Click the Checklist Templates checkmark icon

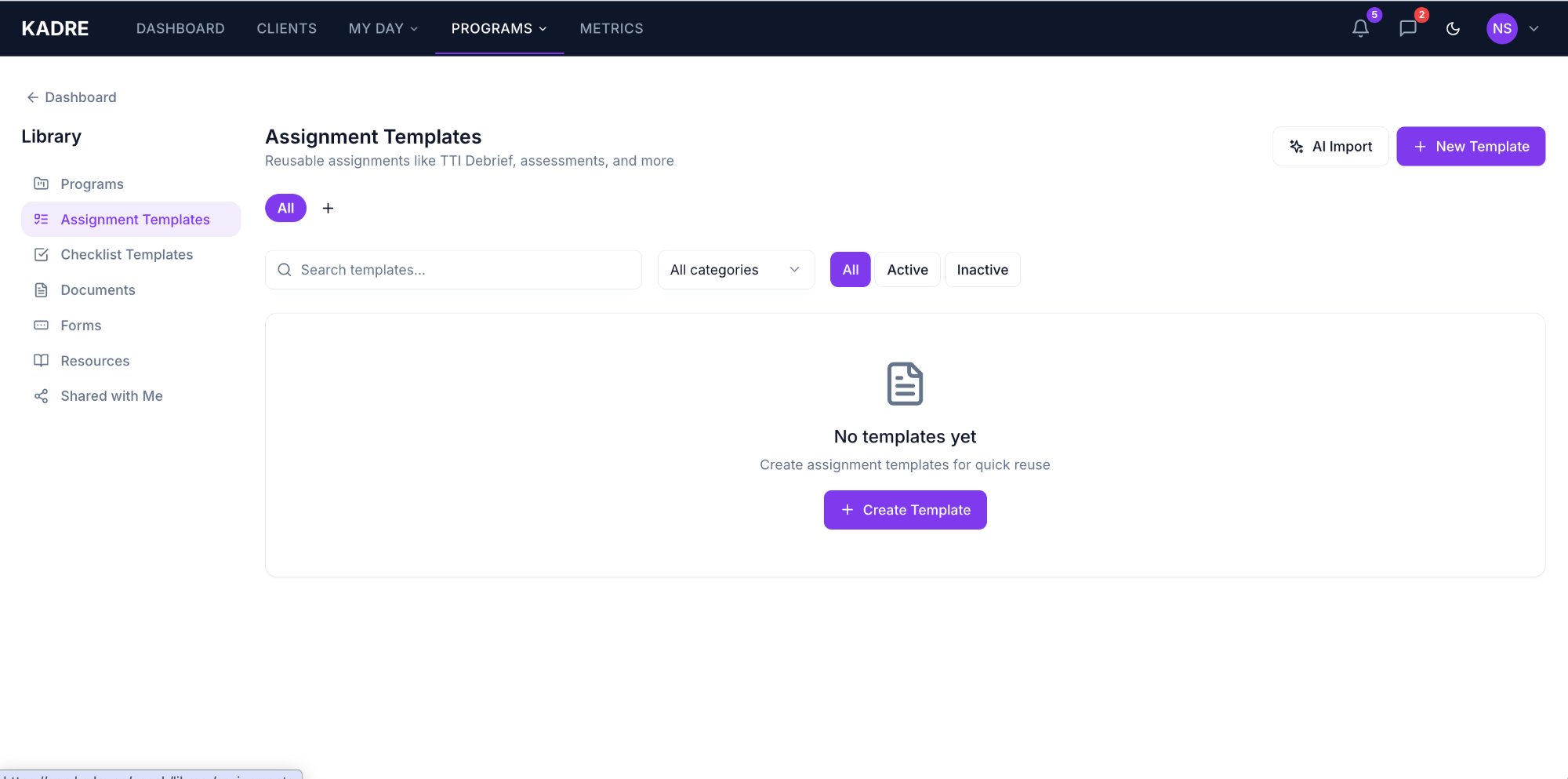pyautogui.click(x=41, y=254)
